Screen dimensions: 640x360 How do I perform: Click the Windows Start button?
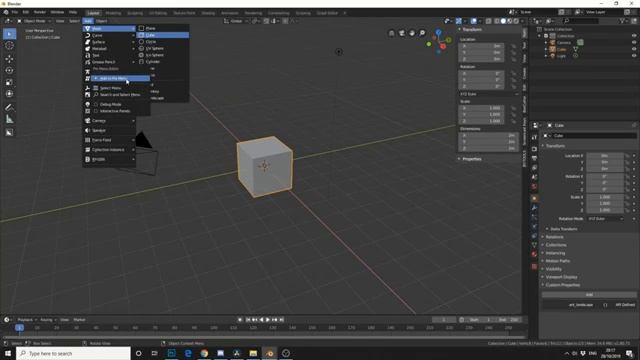(8, 353)
